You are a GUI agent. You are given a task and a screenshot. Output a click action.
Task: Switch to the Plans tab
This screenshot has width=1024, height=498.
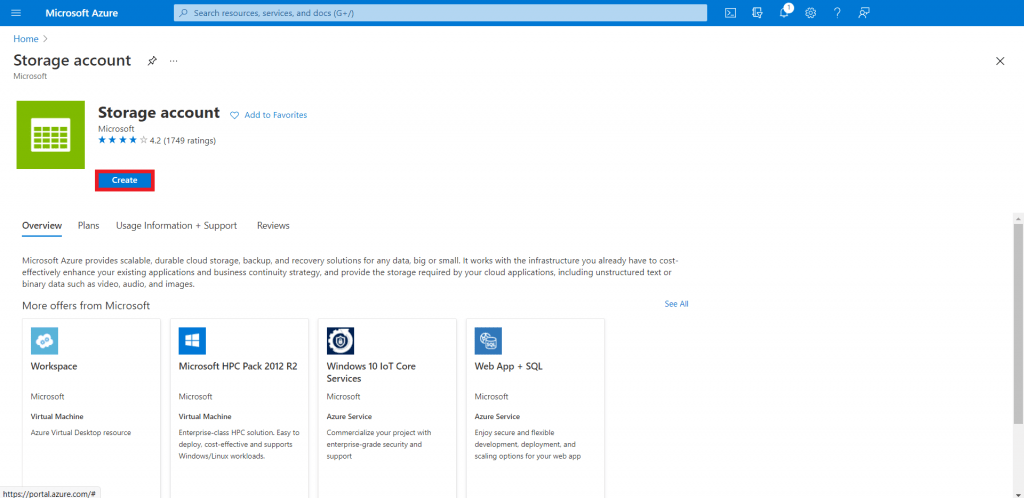click(x=89, y=226)
